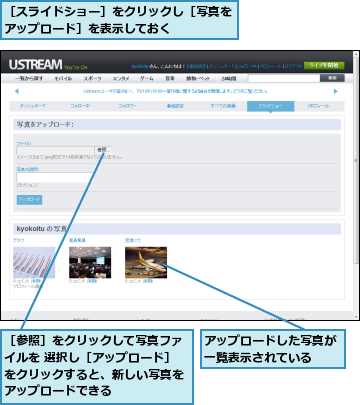Screen dimensions: 360x405
Task: Click the ダッシュボード link in the header
Action: 222,66
